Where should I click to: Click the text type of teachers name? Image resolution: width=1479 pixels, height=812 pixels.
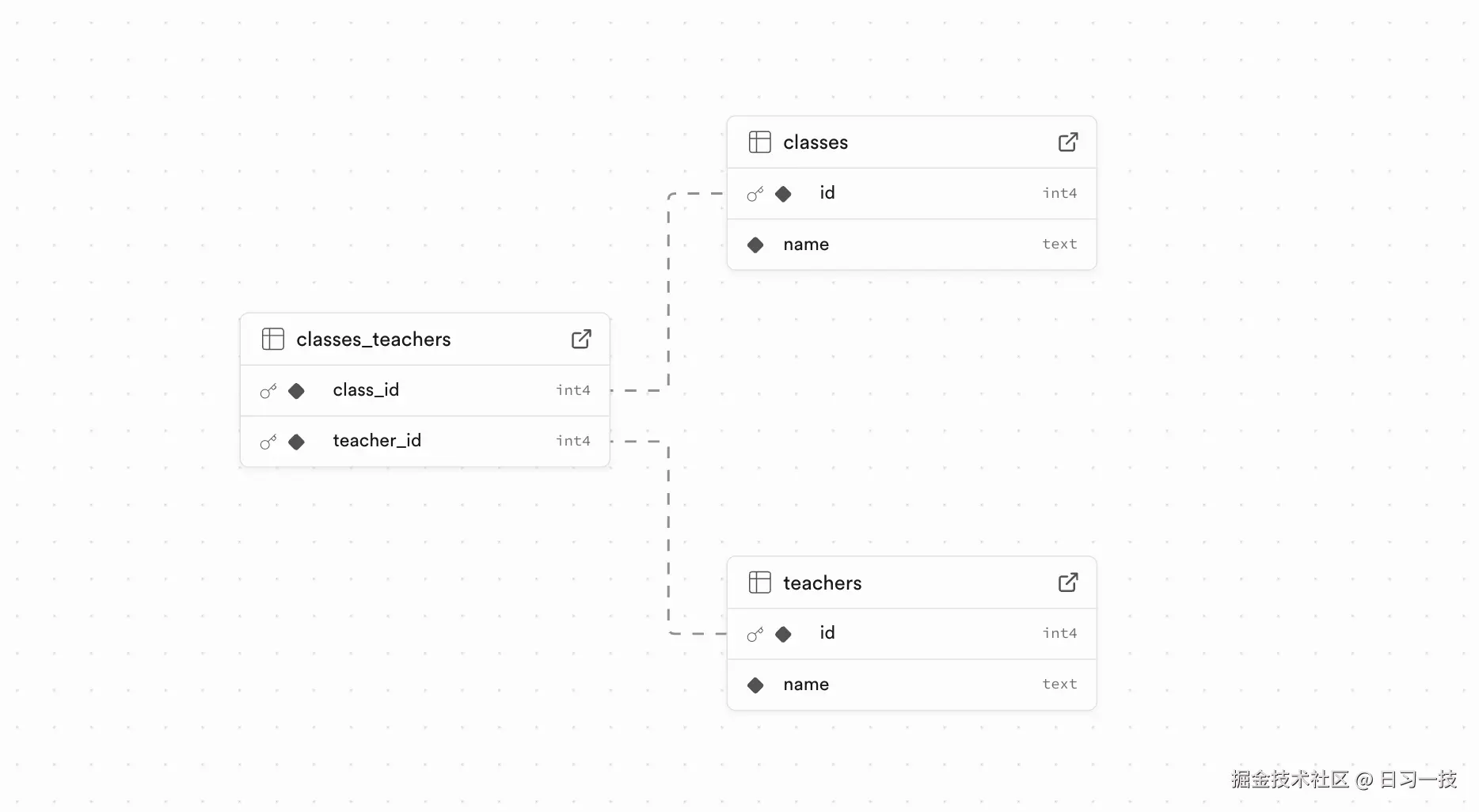(1059, 684)
